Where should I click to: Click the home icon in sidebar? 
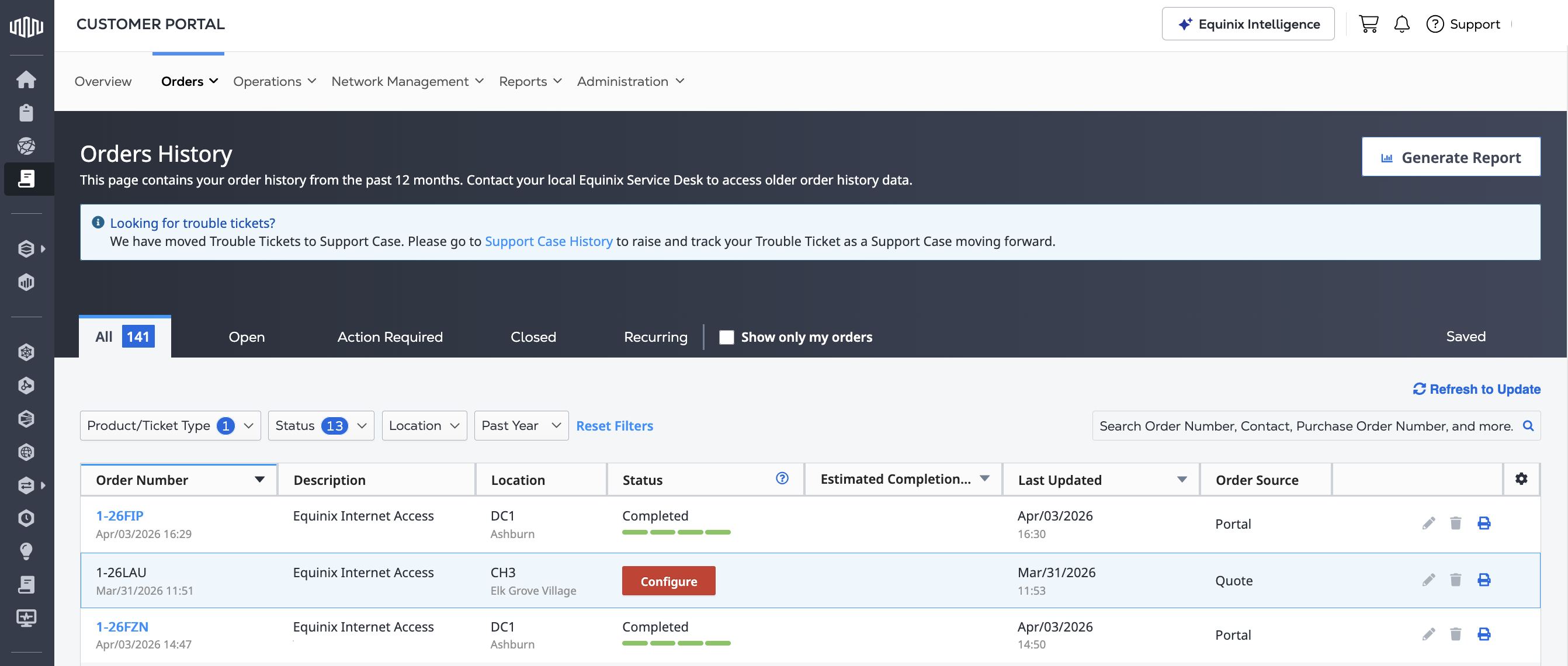pos(26,79)
